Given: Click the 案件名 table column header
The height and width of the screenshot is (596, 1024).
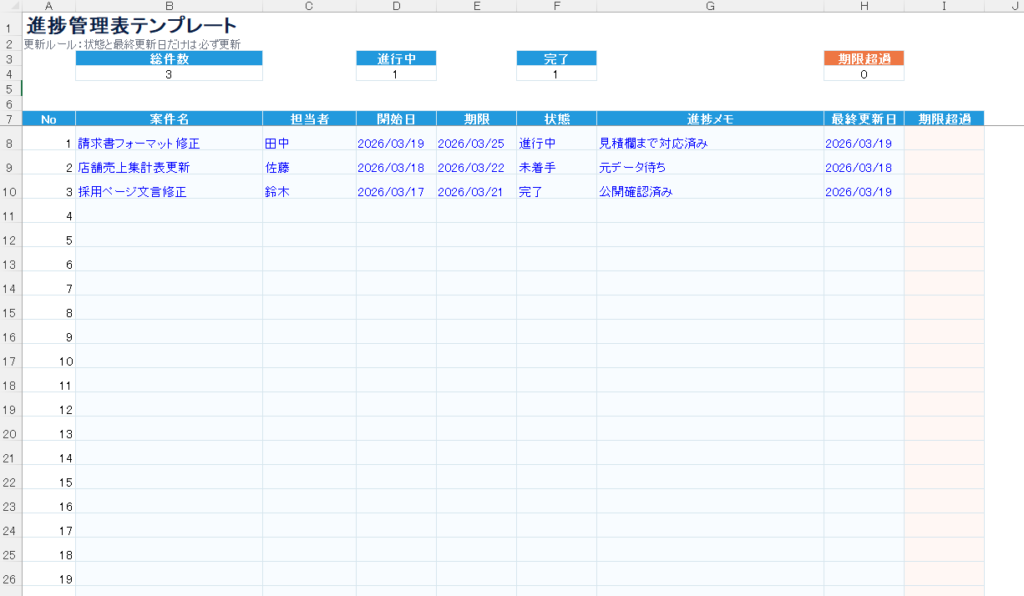Looking at the screenshot, I should coord(168,119).
